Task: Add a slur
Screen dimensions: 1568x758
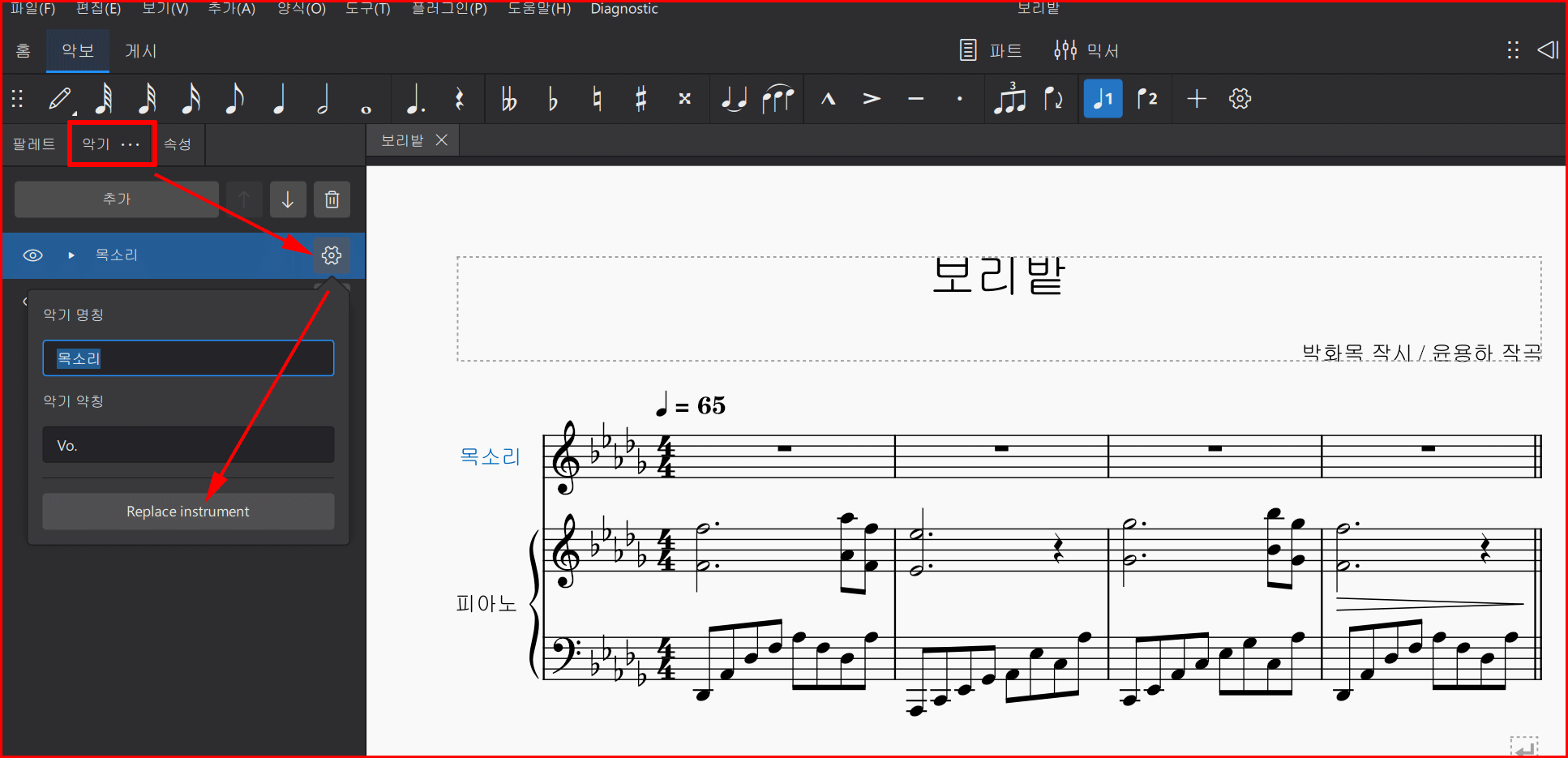Action: click(778, 99)
